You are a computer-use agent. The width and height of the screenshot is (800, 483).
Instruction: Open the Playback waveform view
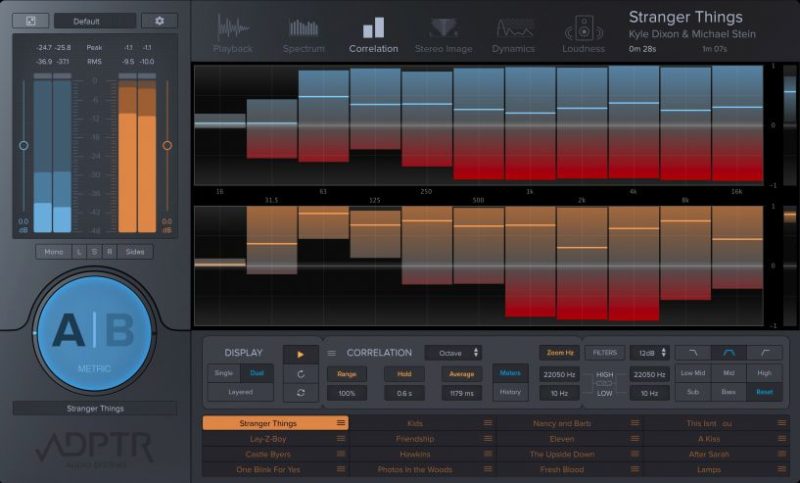233,35
